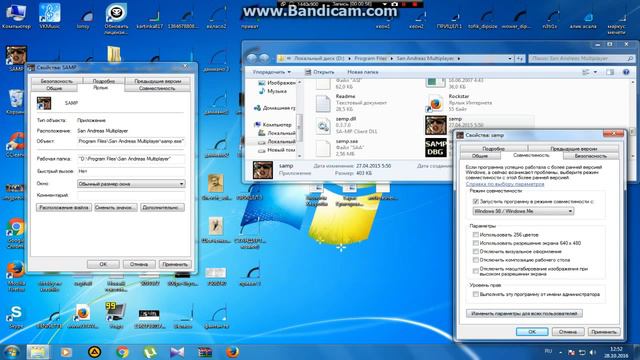Viewport: 640px width, 360px height.
Task: Open Compatibility tab in SAMP shortcut properties
Action: click(157, 88)
